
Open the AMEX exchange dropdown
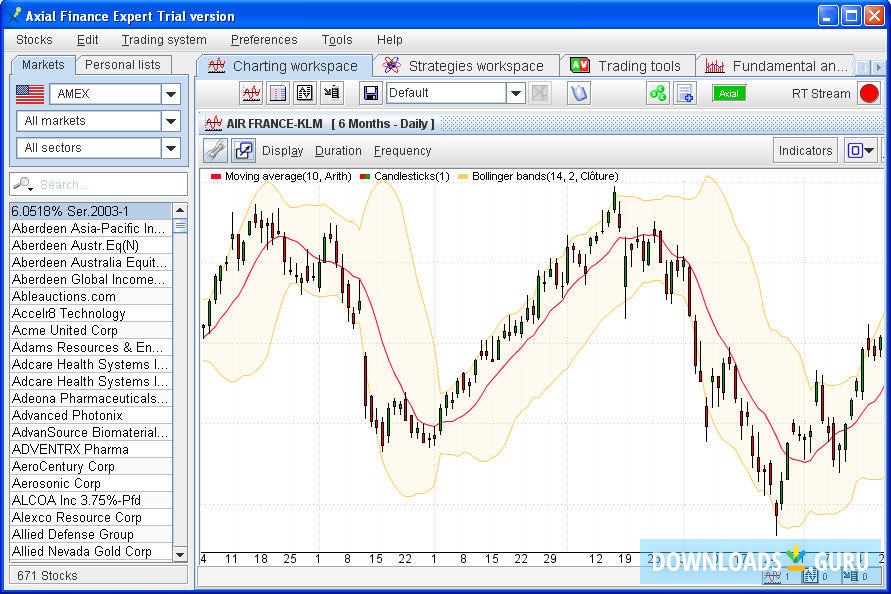tap(171, 94)
